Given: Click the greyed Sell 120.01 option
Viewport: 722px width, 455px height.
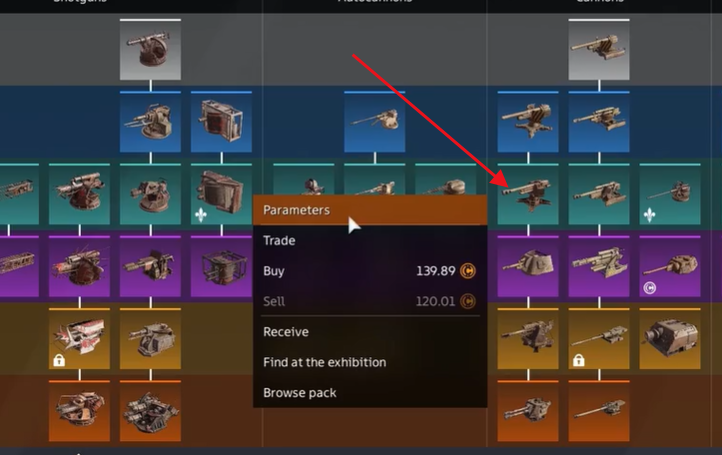Looking at the screenshot, I should pos(370,301).
